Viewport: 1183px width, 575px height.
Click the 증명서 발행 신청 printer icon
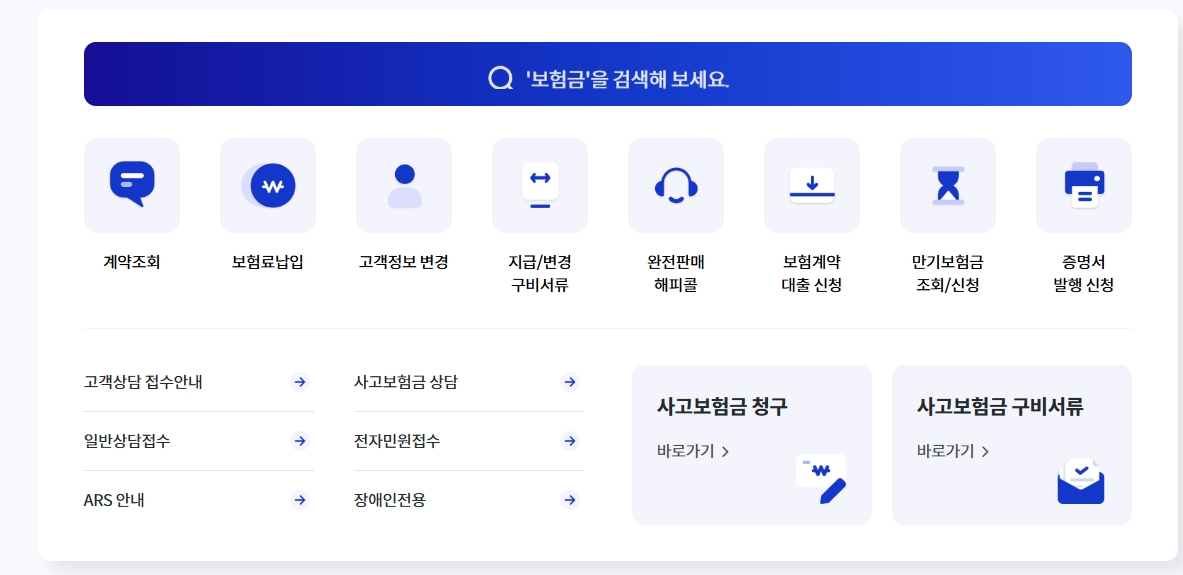point(1084,185)
